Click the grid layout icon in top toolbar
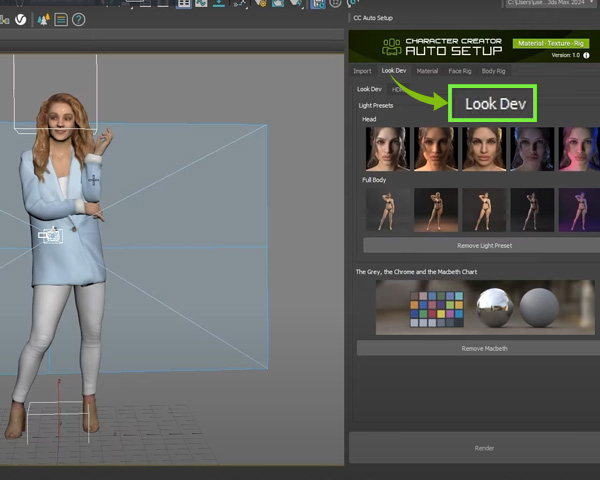 pos(184,3)
